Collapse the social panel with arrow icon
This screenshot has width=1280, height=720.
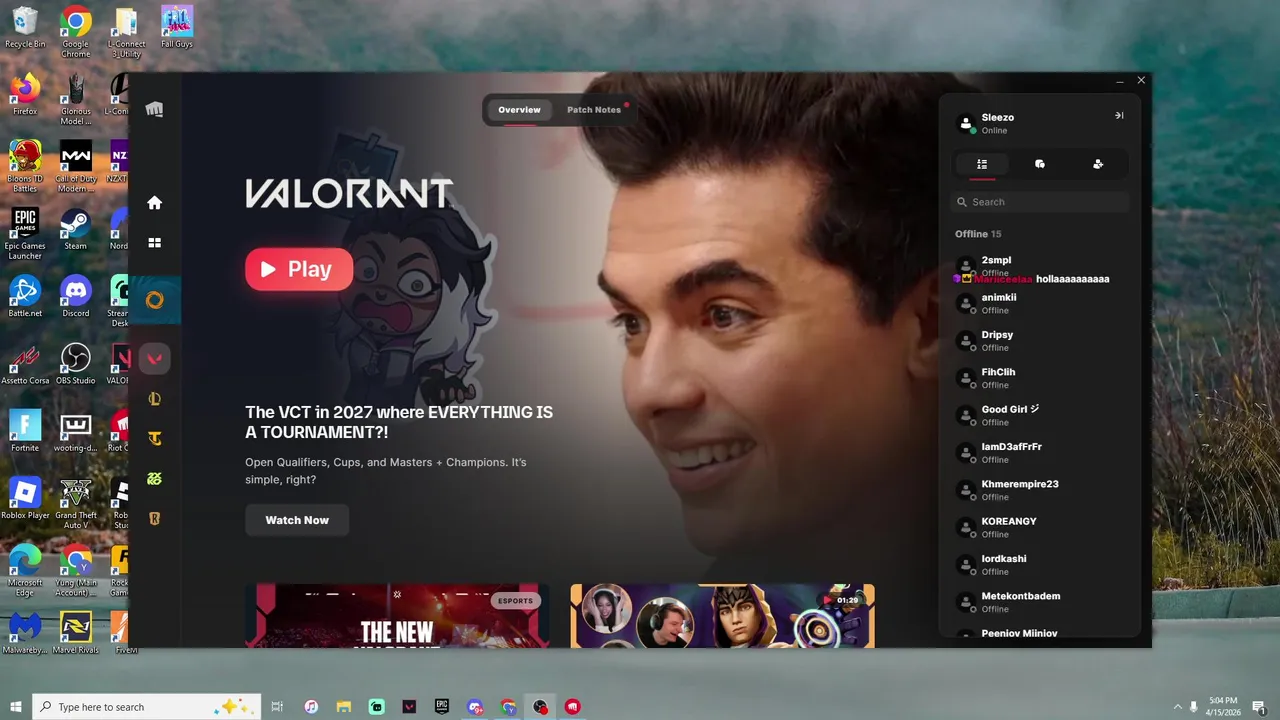coord(1119,115)
